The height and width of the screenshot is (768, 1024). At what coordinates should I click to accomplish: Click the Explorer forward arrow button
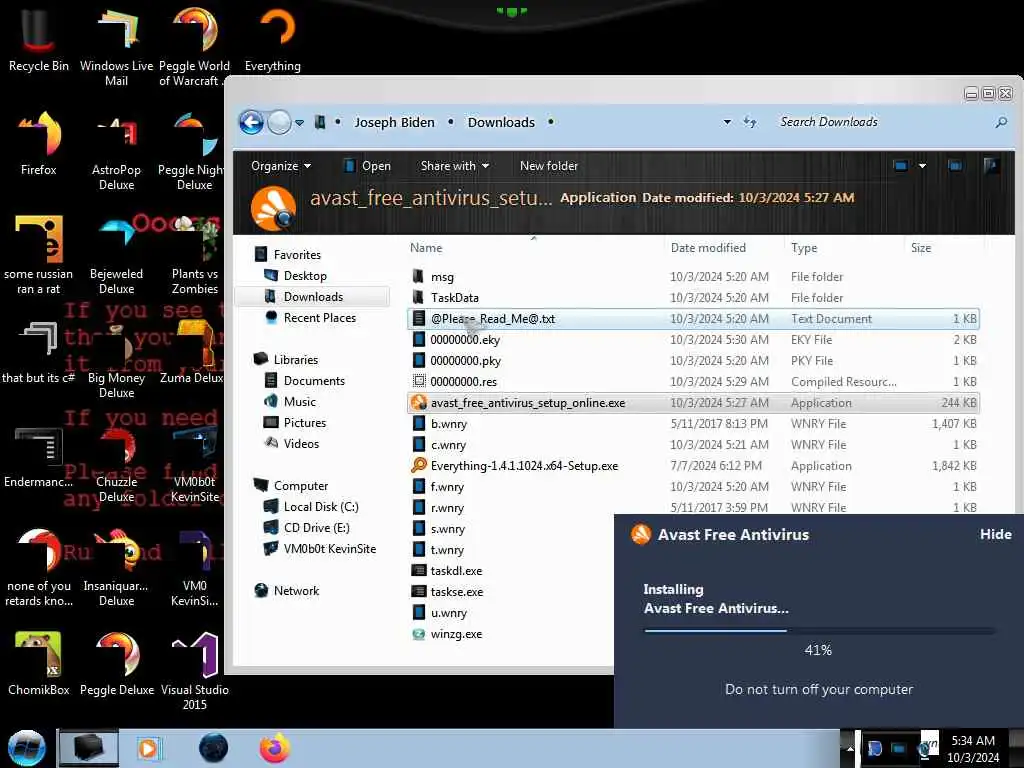[x=280, y=122]
